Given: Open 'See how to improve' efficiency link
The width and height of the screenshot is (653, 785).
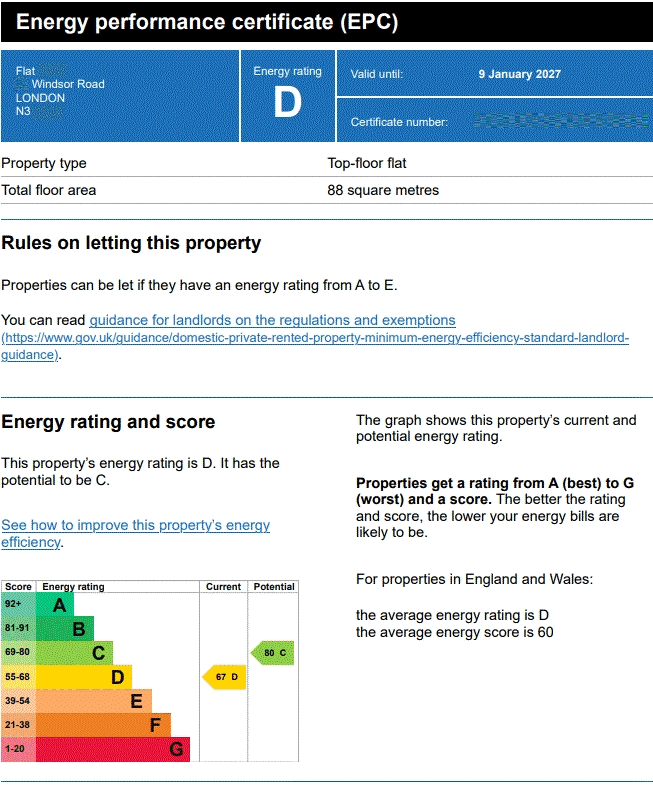Looking at the screenshot, I should click(x=136, y=533).
